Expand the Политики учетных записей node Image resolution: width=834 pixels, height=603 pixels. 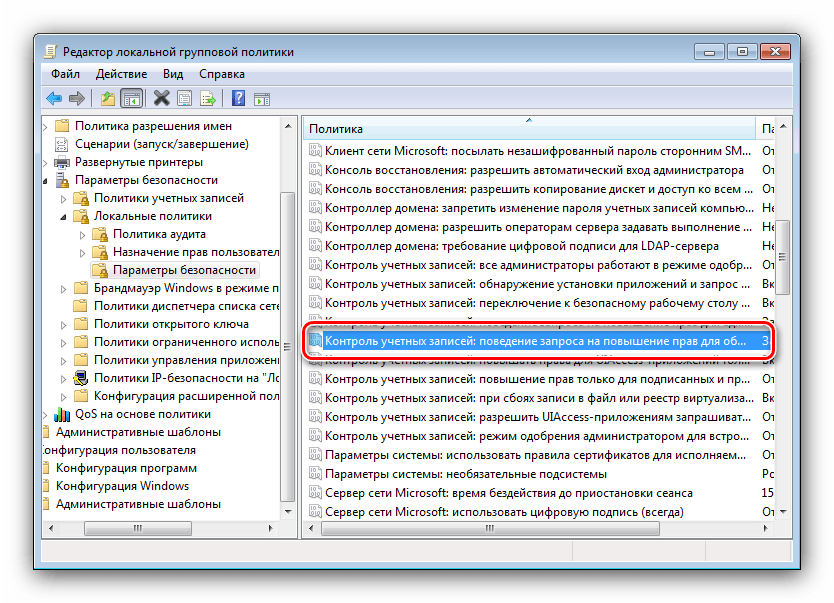(x=65, y=198)
